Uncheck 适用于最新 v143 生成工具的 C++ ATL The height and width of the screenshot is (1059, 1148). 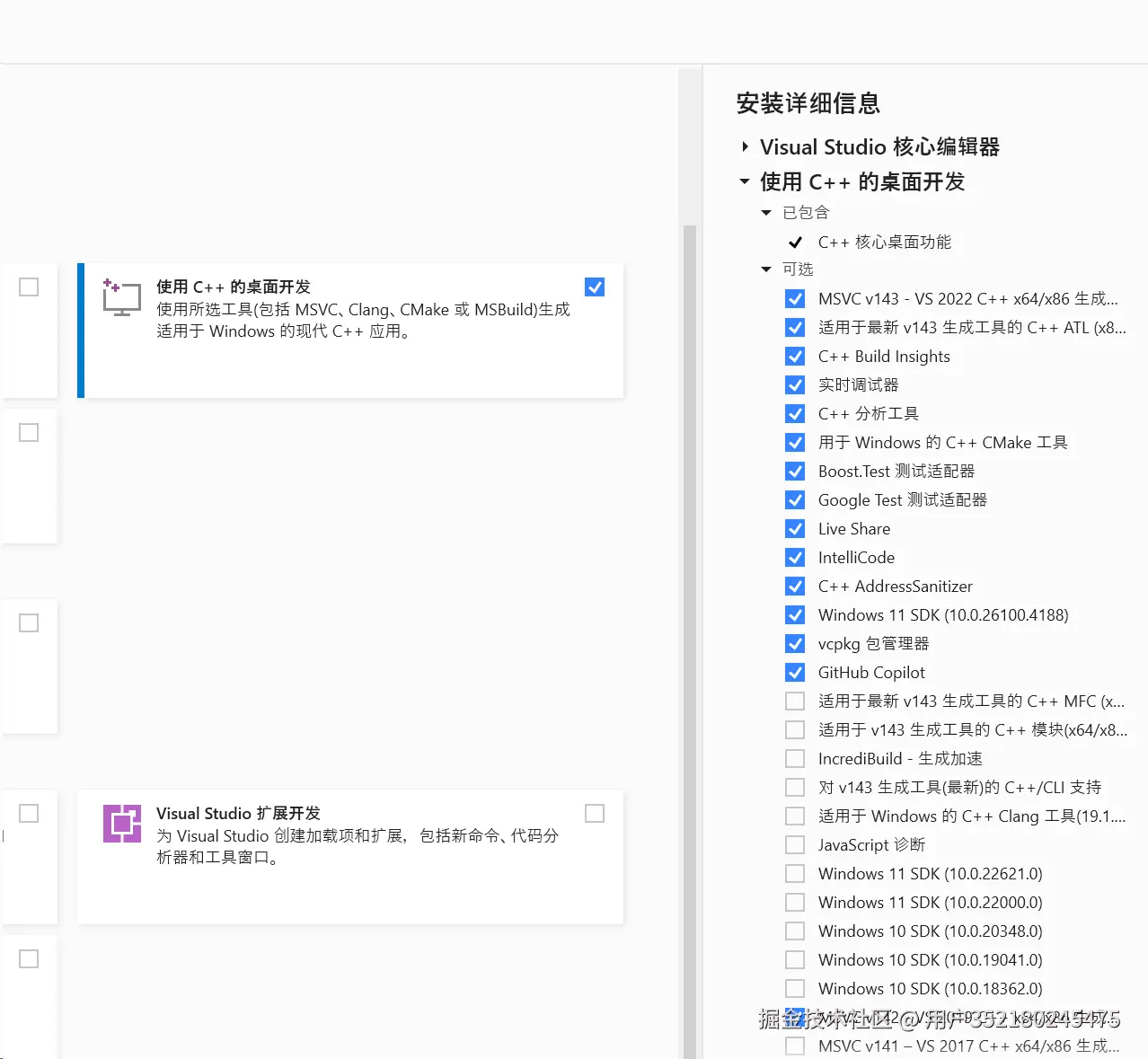click(795, 327)
